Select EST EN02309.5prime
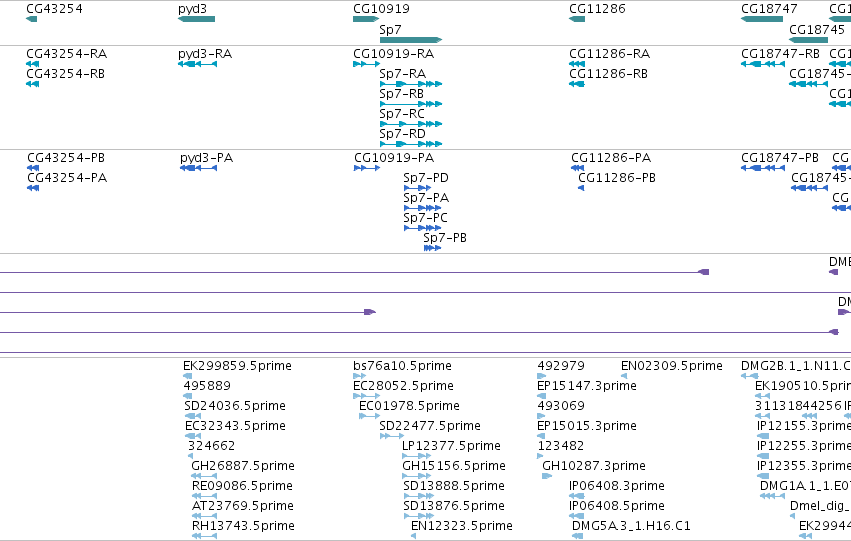 click(671, 366)
